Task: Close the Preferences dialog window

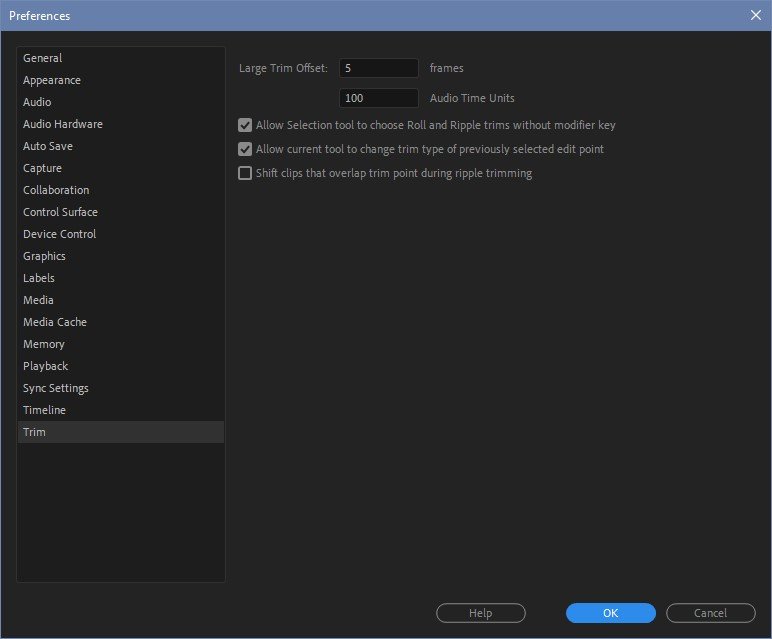Action: [x=755, y=15]
